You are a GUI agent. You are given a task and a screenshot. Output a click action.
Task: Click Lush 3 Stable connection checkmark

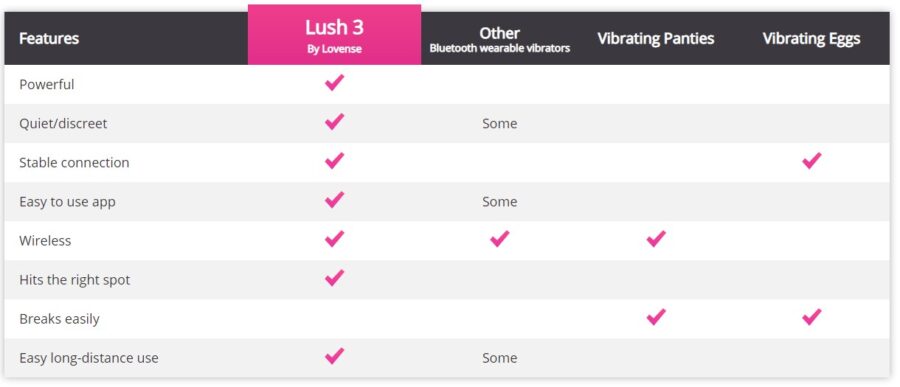tap(334, 161)
